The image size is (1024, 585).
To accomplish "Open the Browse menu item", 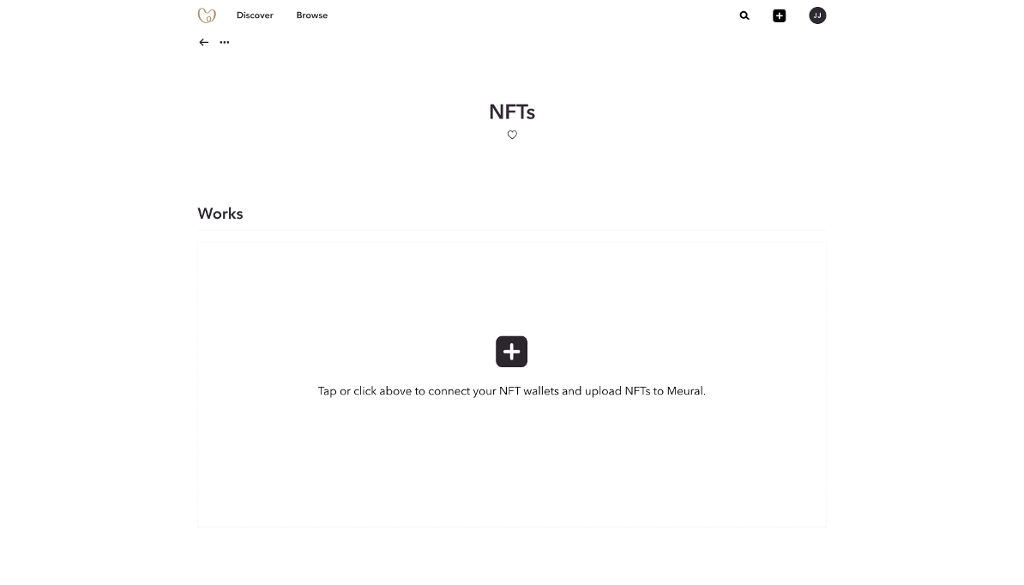I will pos(312,15).
